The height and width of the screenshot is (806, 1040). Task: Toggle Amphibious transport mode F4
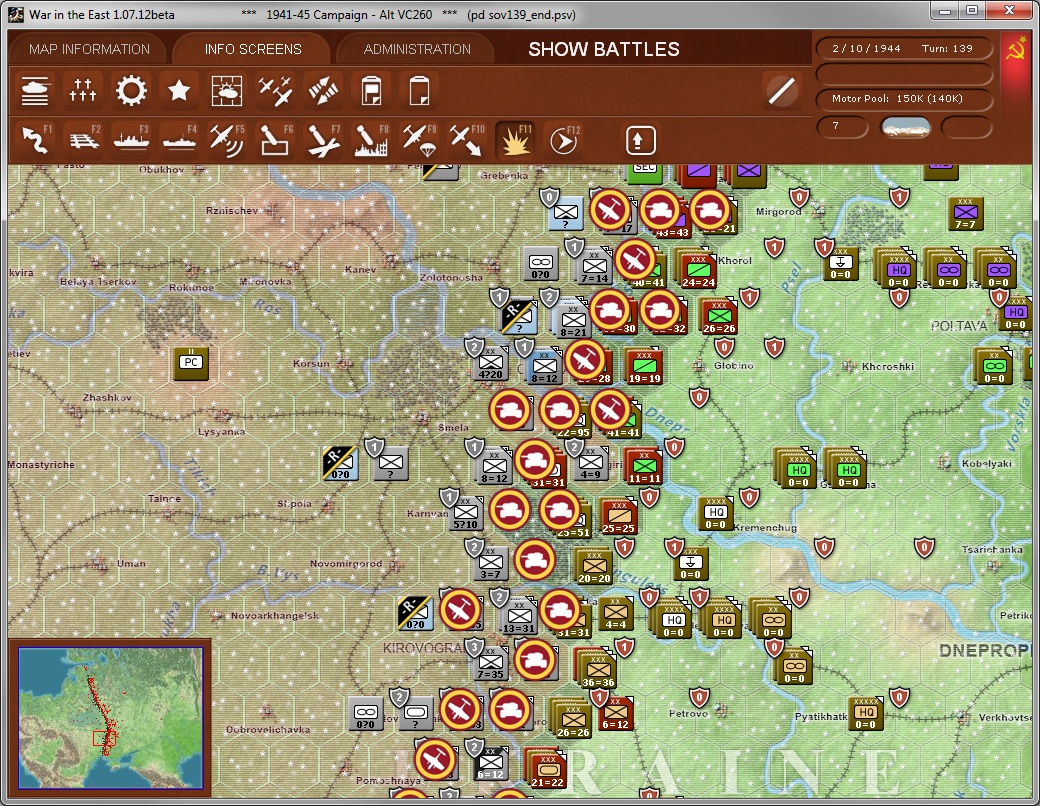pyautogui.click(x=178, y=140)
